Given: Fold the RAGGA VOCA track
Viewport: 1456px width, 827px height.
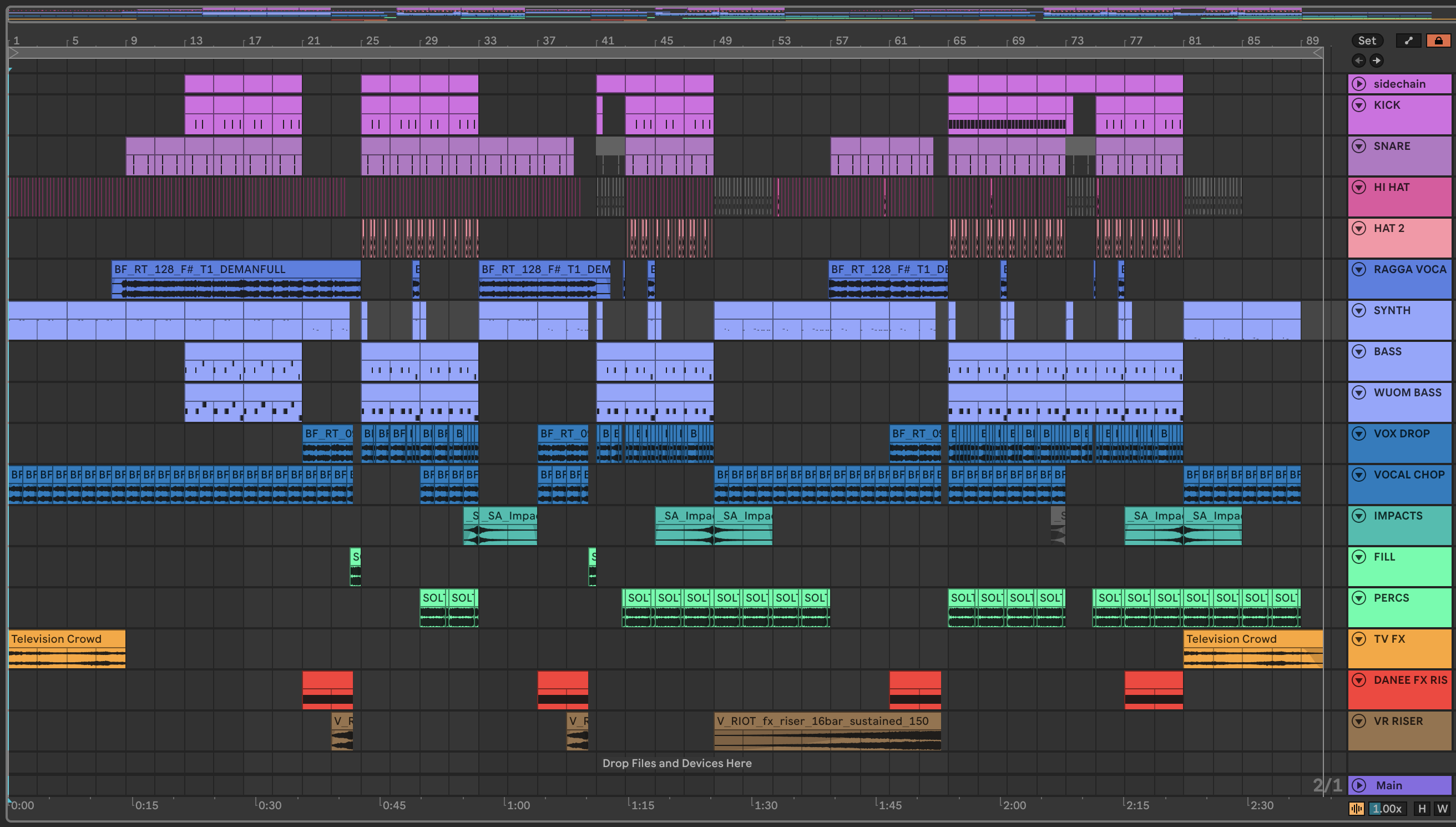Looking at the screenshot, I should [1359, 269].
